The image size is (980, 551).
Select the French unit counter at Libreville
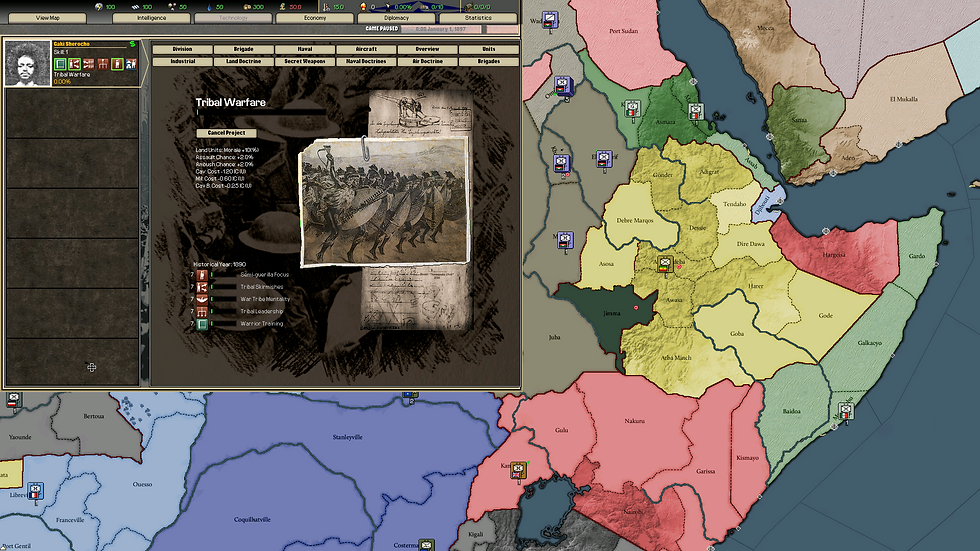(x=36, y=492)
